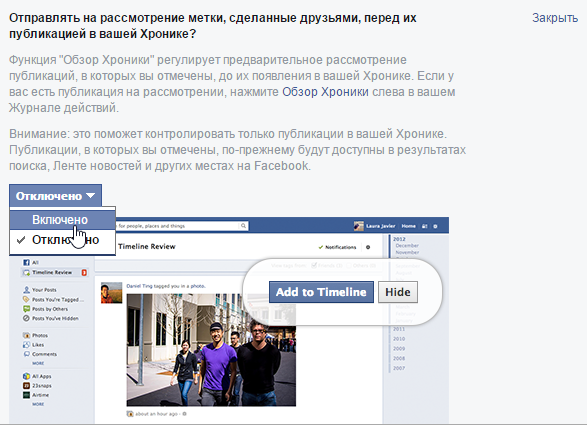Screen dimensions: 587x426
Task: Click the All Apps cube icon
Action: coord(26,376)
